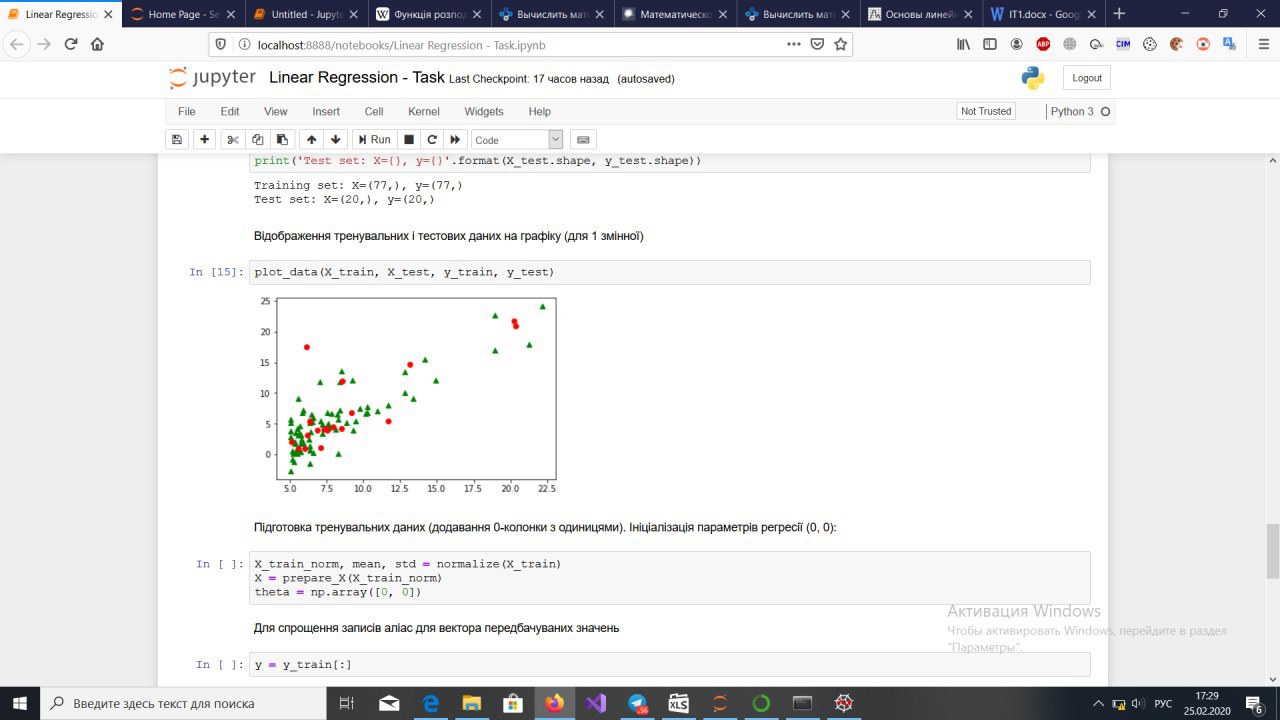Paste cells below icon

[x=282, y=140]
